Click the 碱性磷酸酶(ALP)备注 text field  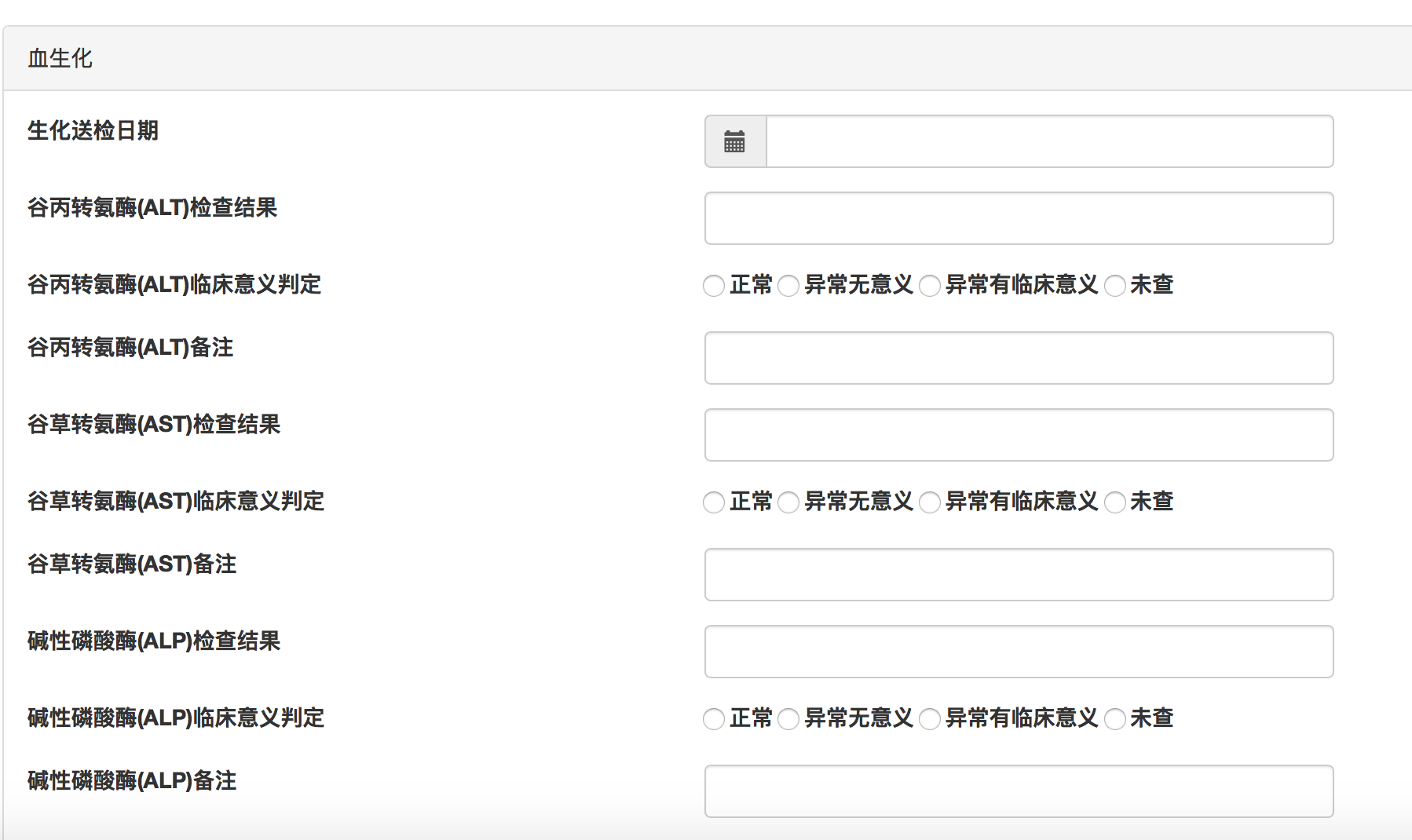pos(1019,791)
